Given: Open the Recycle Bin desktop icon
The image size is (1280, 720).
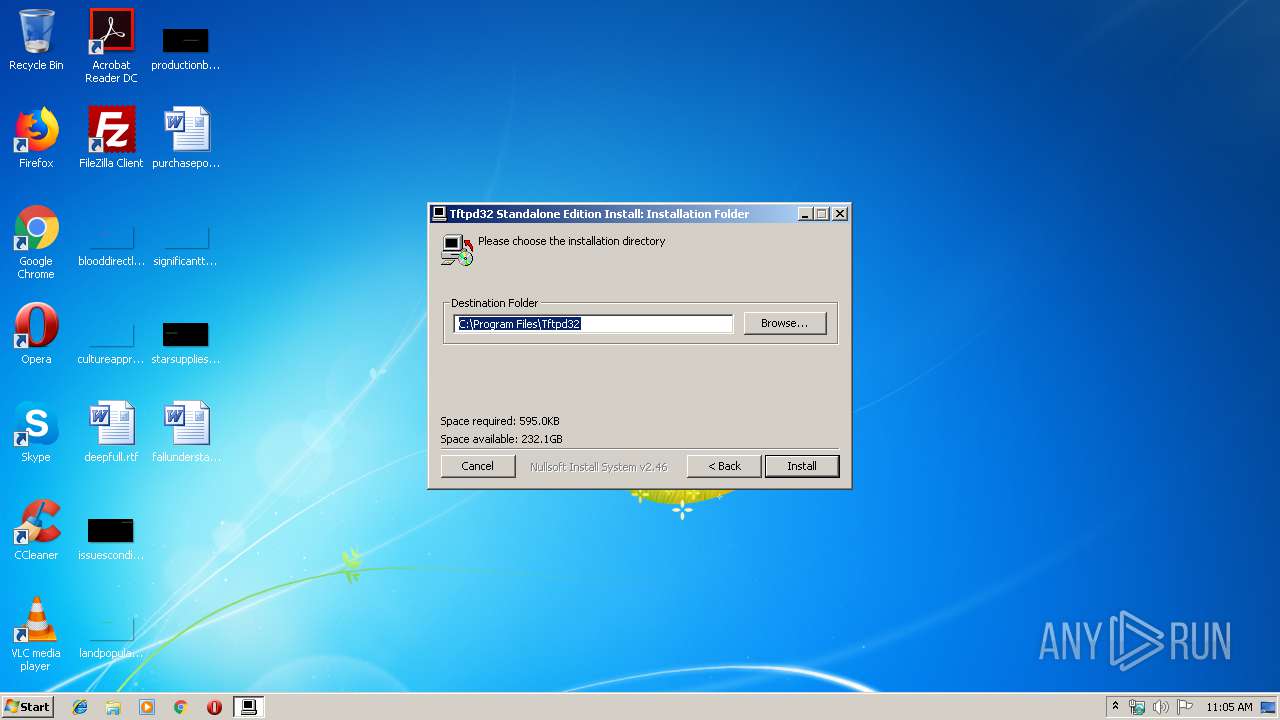Looking at the screenshot, I should [36, 40].
